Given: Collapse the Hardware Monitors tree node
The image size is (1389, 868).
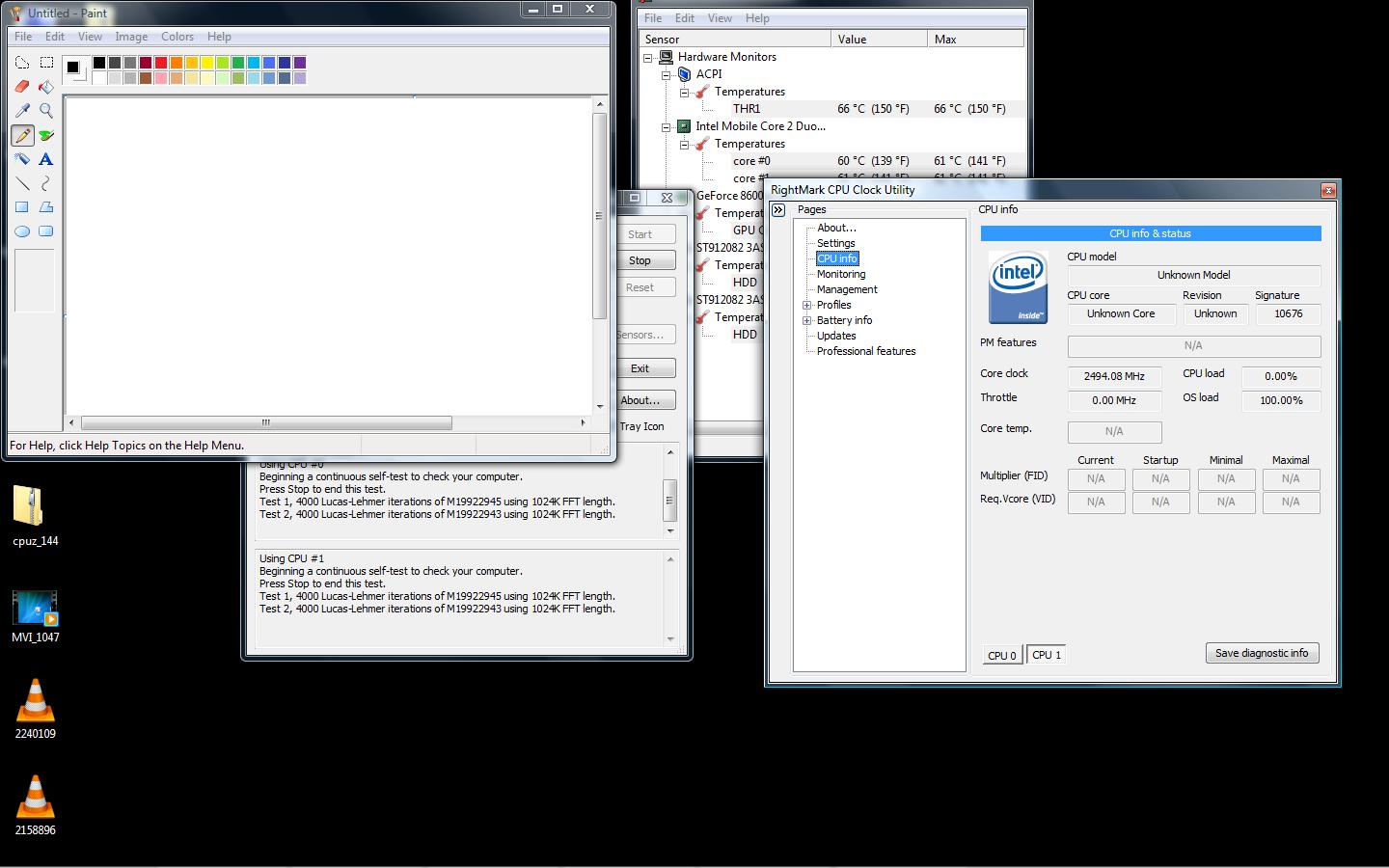Looking at the screenshot, I should (648, 57).
